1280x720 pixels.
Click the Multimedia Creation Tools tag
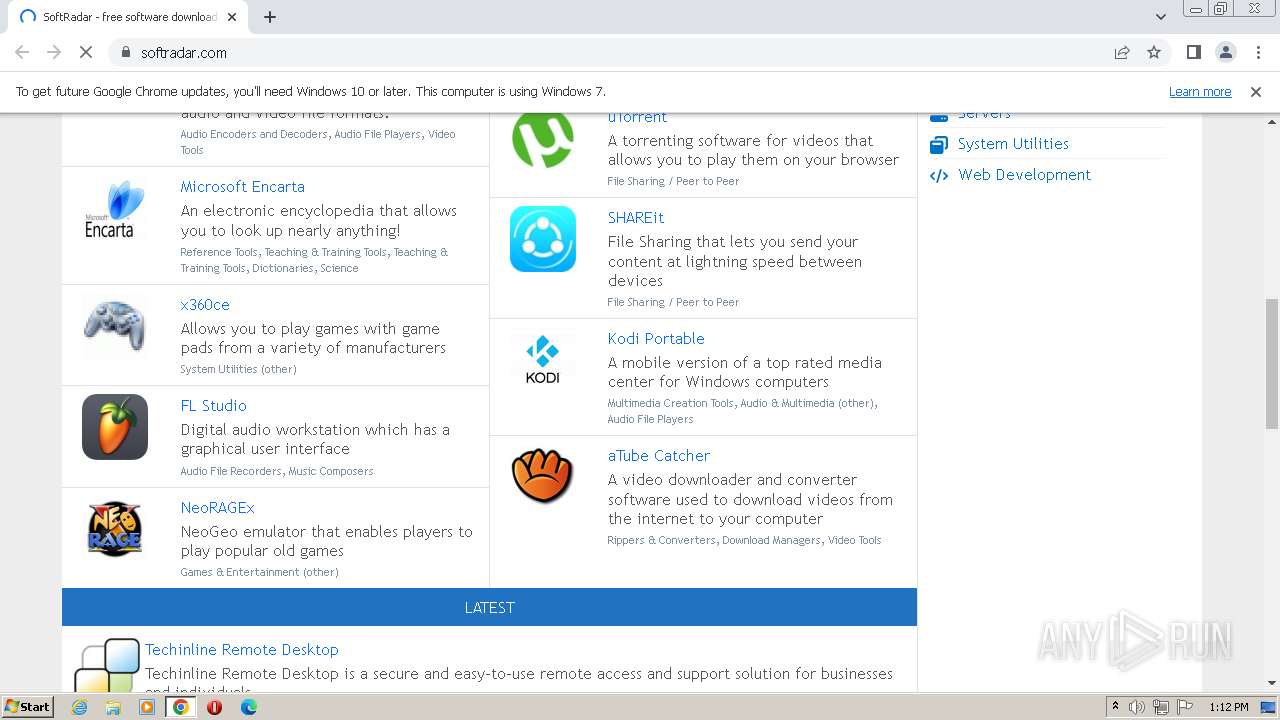point(670,403)
